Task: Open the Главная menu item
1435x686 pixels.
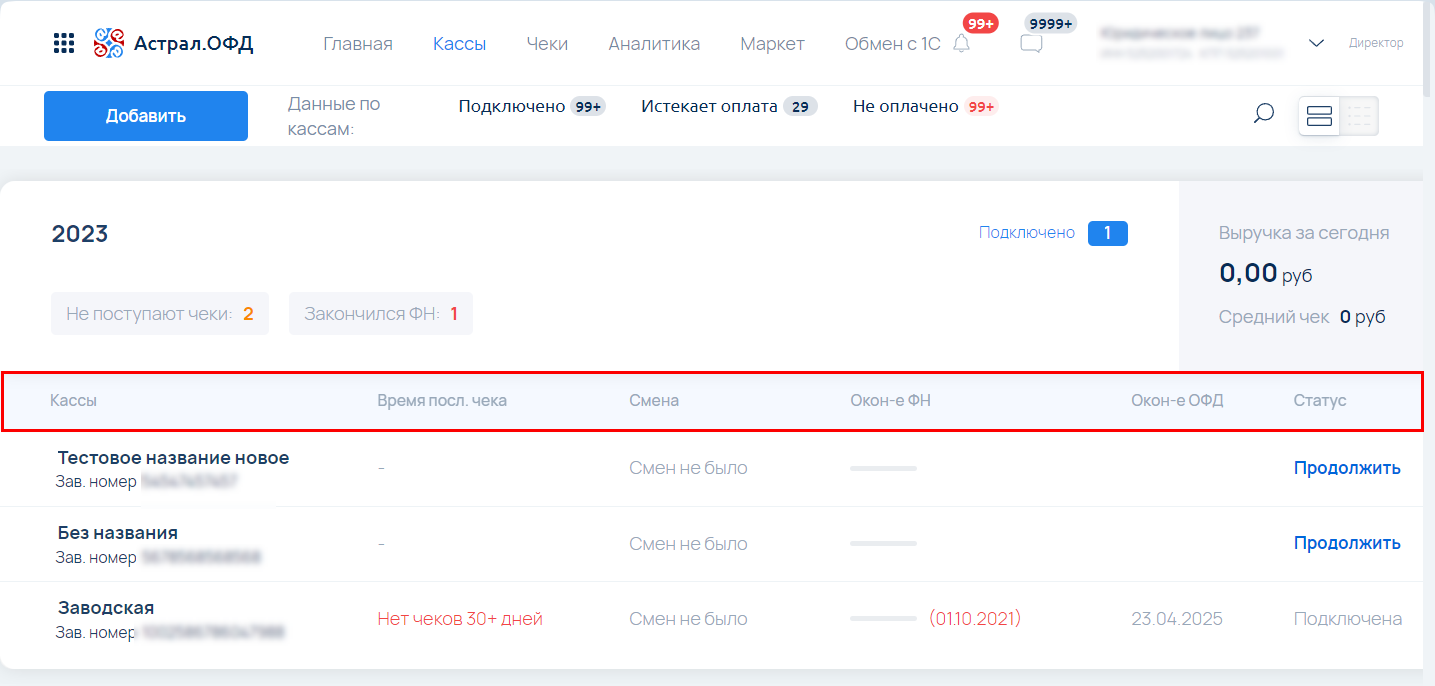Action: click(x=358, y=44)
